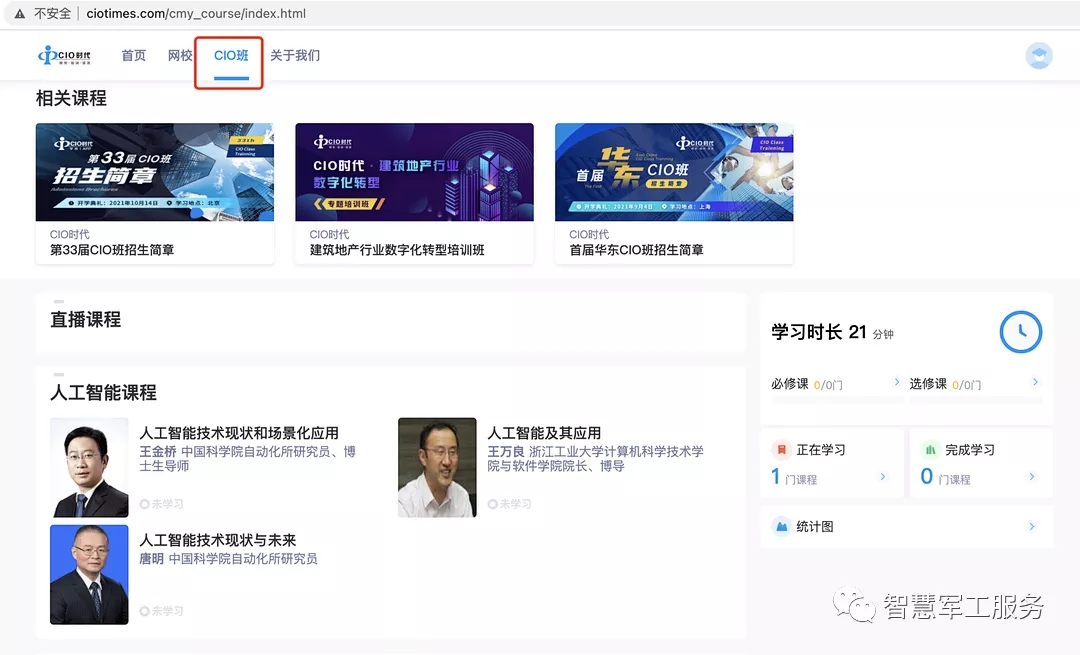Open course 人工智能及其应用
1080x655 pixels.
[544, 433]
